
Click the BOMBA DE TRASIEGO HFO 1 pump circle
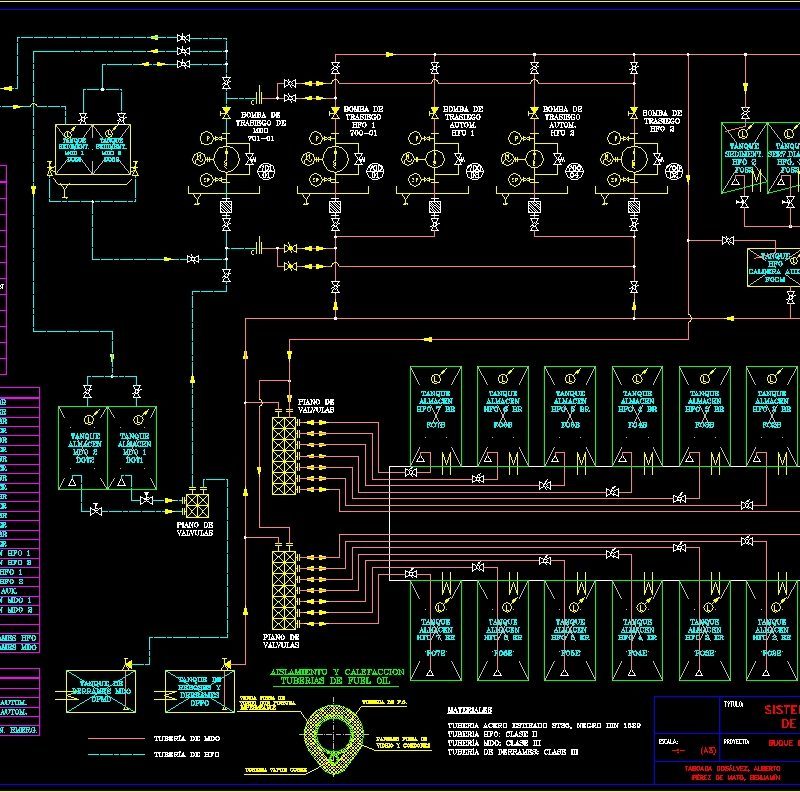coord(335,159)
